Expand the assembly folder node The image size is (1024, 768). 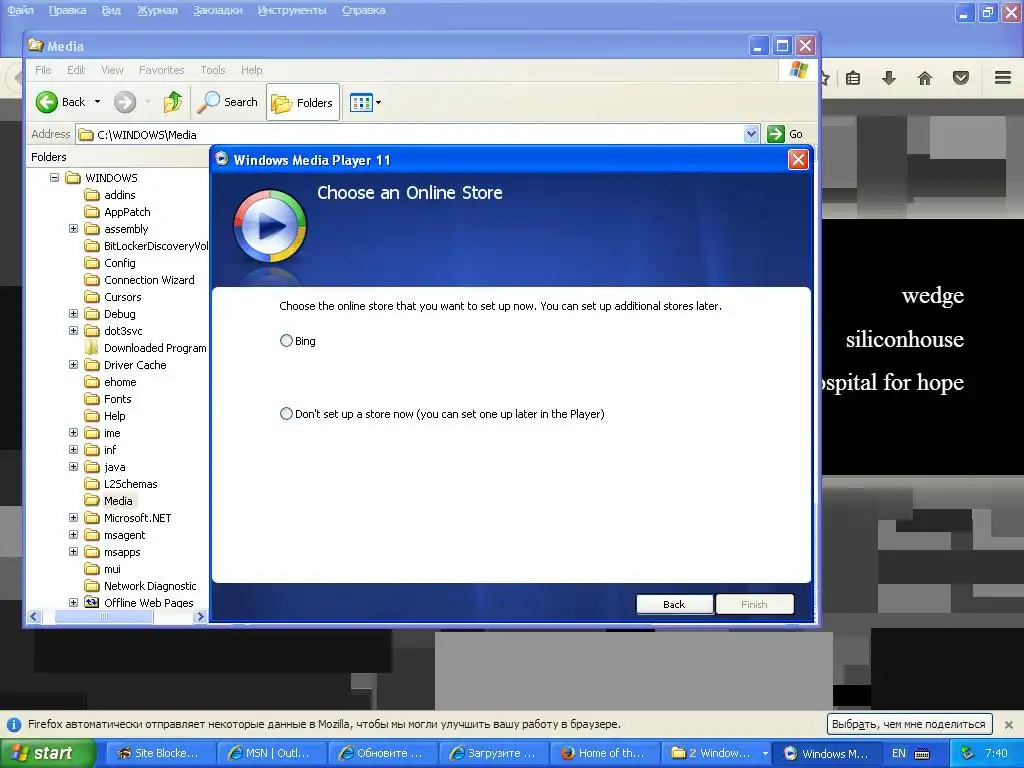[x=73, y=229]
